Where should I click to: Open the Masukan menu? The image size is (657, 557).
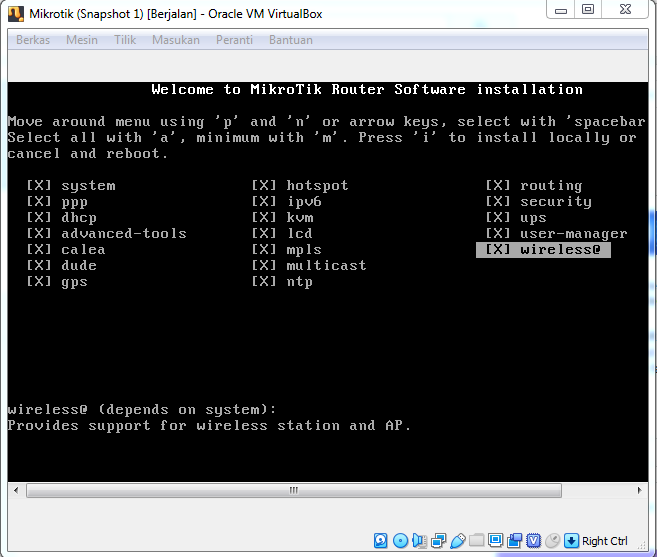[x=176, y=40]
